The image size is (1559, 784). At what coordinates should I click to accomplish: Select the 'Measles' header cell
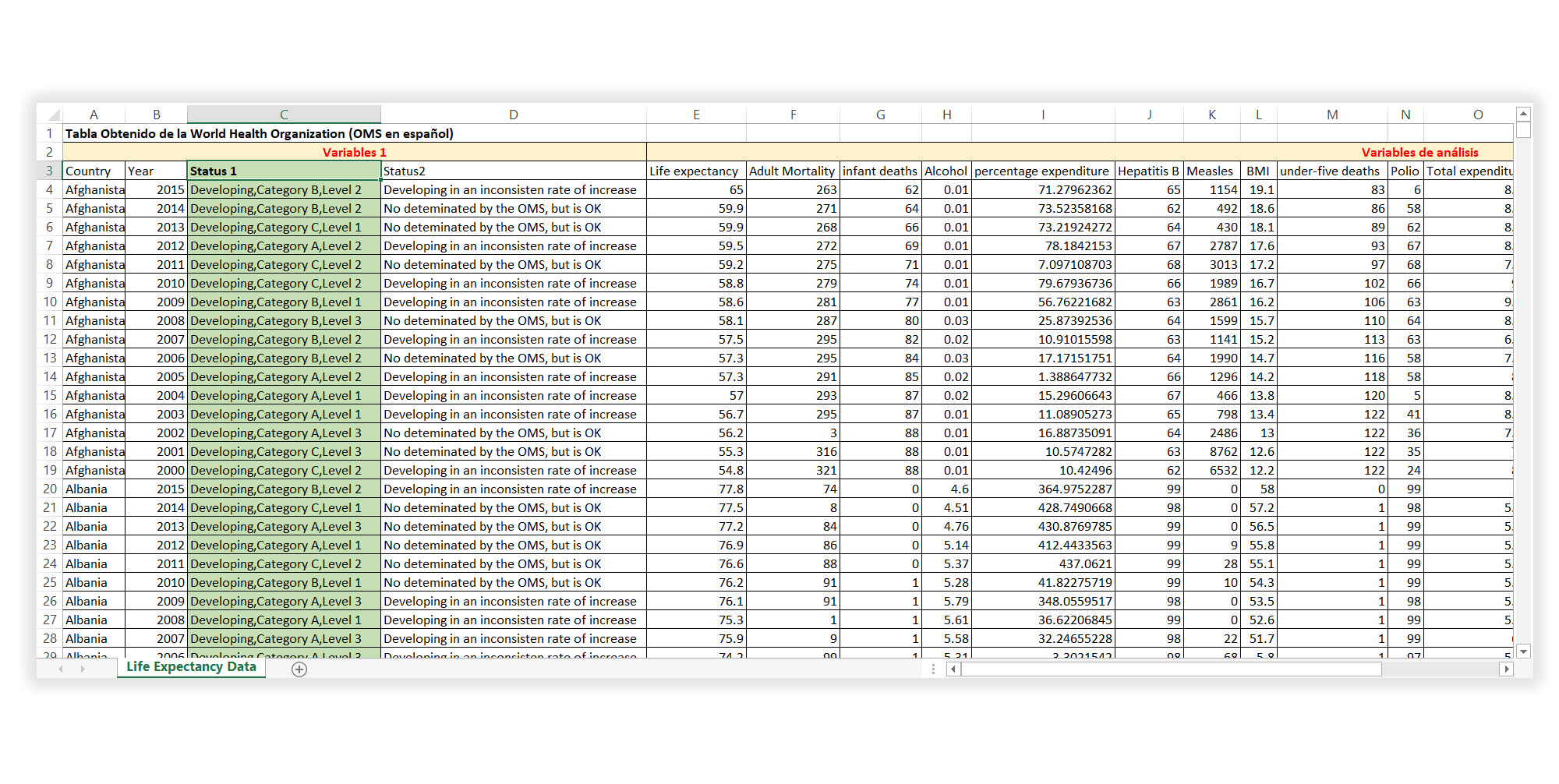[x=1211, y=171]
